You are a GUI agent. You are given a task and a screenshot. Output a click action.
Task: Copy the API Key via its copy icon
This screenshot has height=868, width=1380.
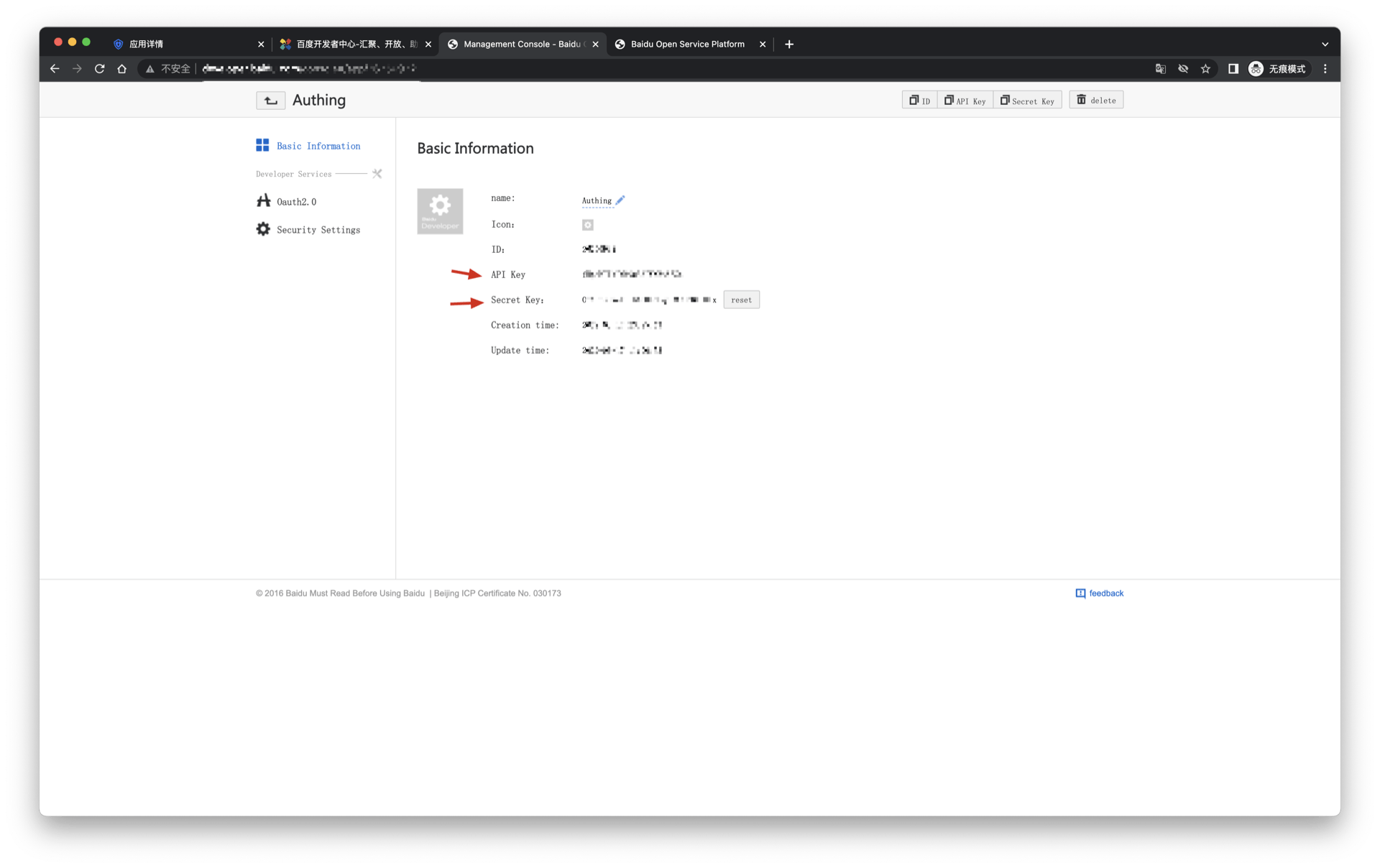[x=965, y=100]
